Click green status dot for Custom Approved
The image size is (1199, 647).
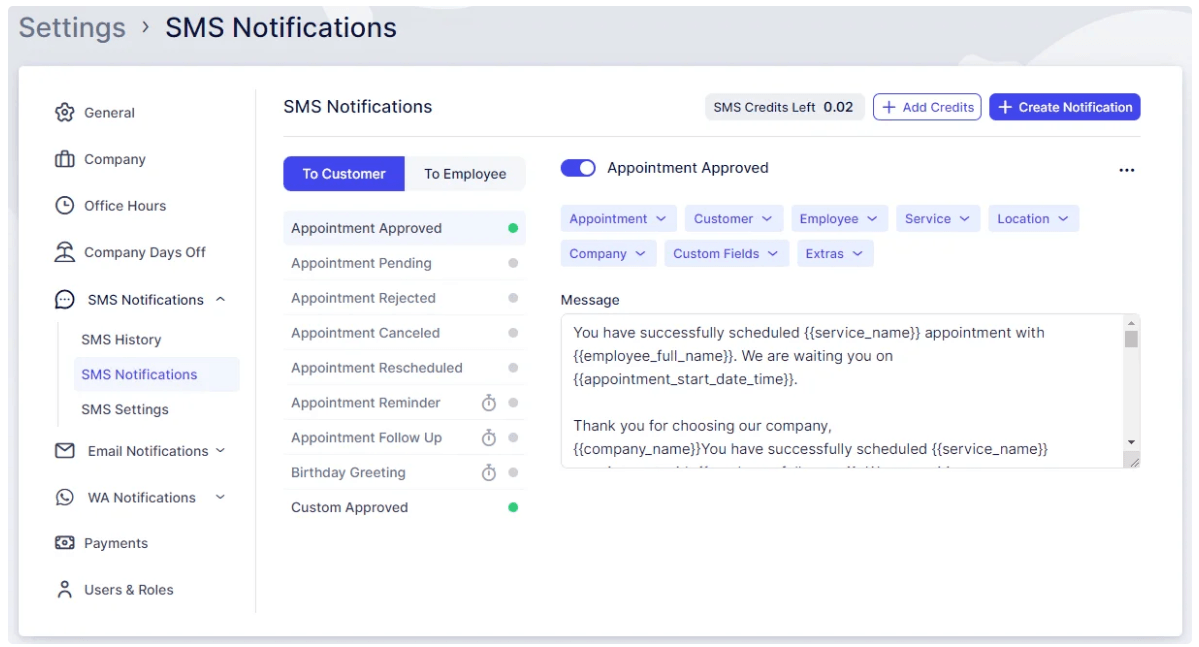513,507
